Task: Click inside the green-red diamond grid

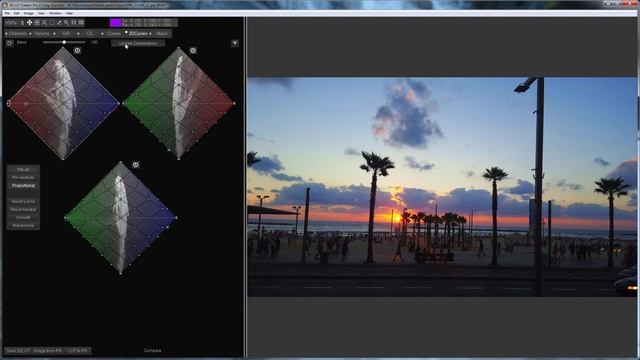Action: pos(179,103)
